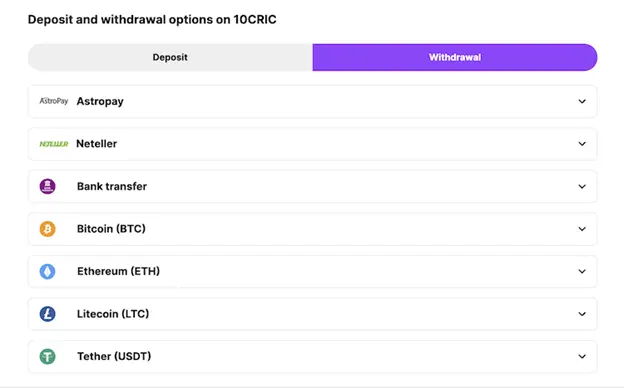624x388 pixels.
Task: Open Bank transfer details with chevron
Action: [582, 186]
